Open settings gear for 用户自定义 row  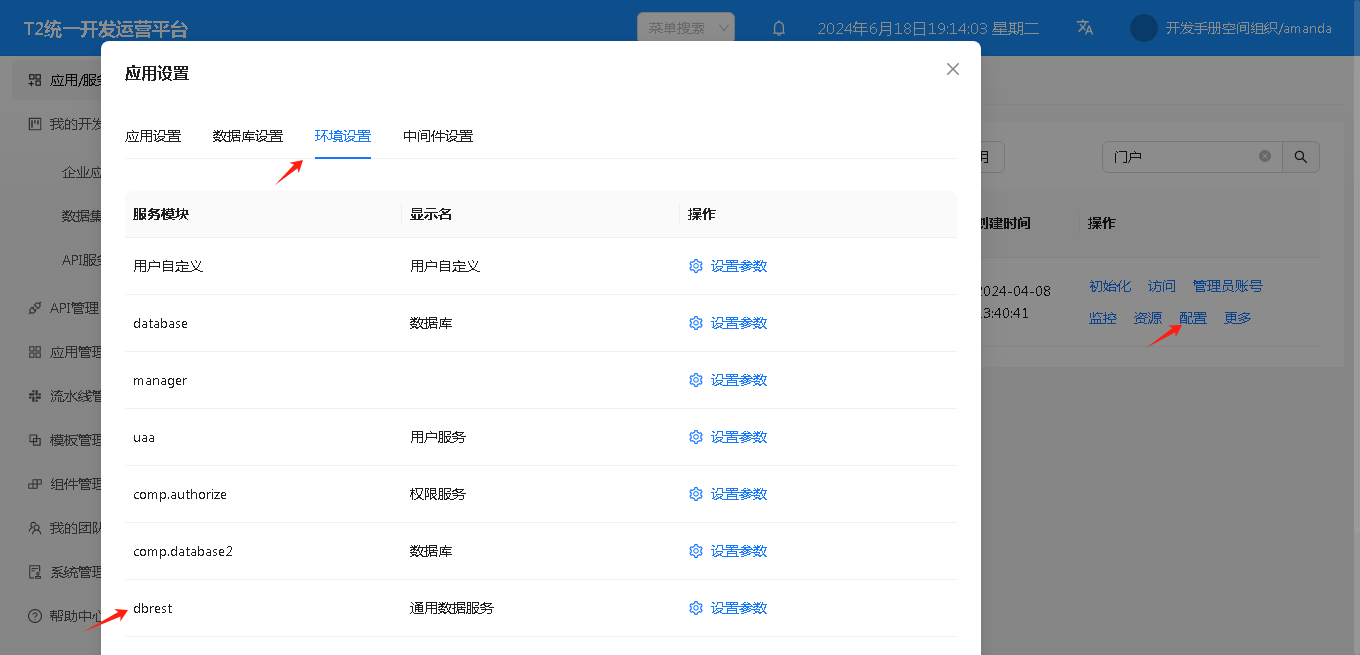[x=696, y=266]
